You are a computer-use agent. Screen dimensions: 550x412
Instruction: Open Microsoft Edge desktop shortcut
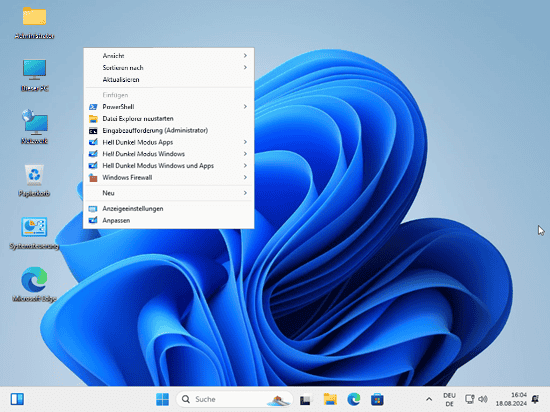(34, 285)
